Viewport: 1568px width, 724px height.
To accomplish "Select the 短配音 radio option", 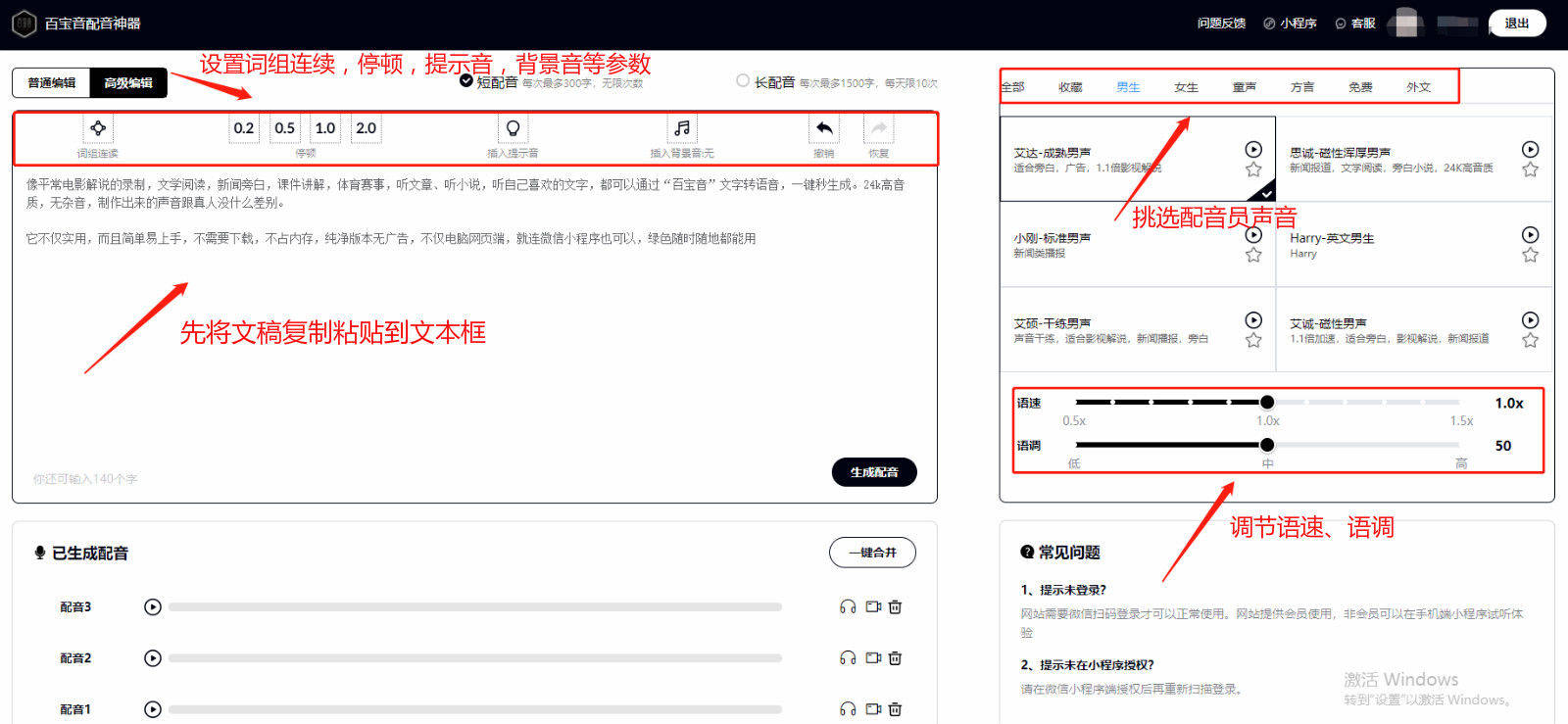I will pos(466,80).
